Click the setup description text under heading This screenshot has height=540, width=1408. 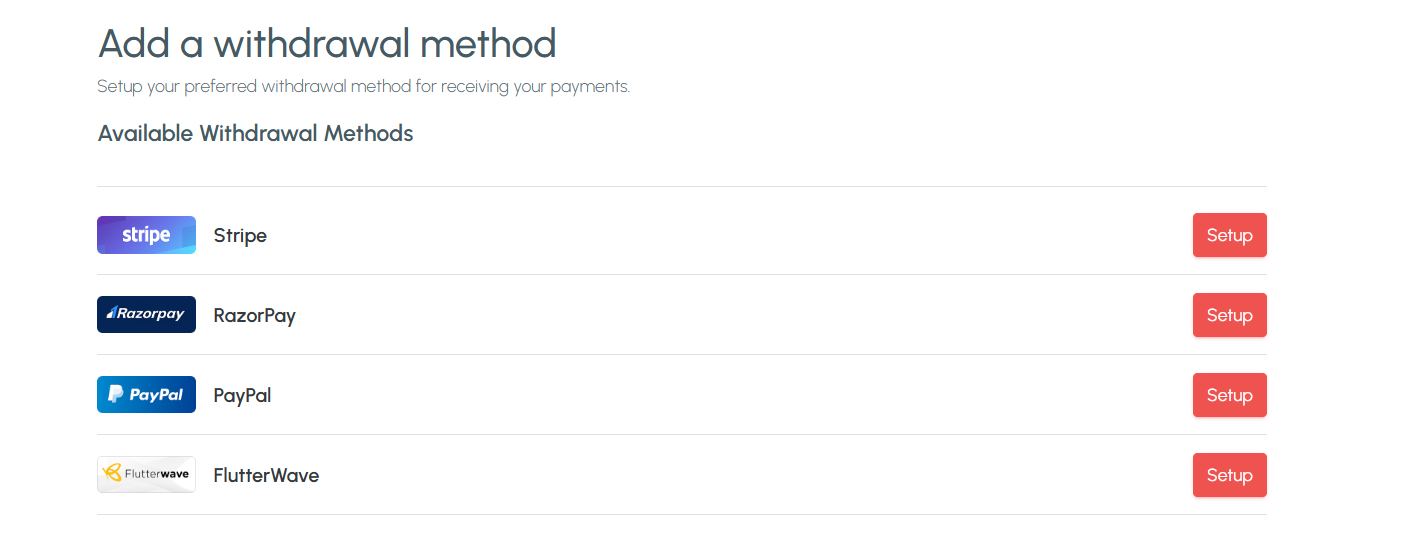(x=363, y=87)
